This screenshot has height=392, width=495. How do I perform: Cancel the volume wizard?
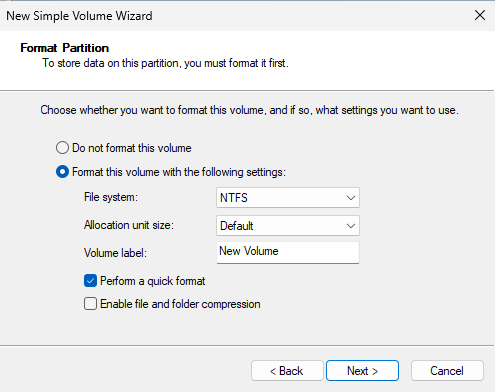coord(447,371)
